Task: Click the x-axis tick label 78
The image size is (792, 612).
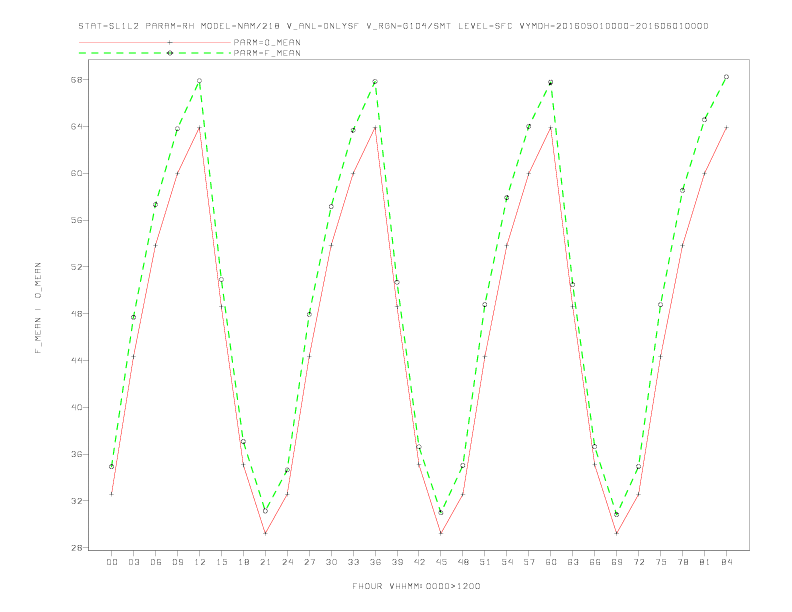Action: (x=683, y=562)
